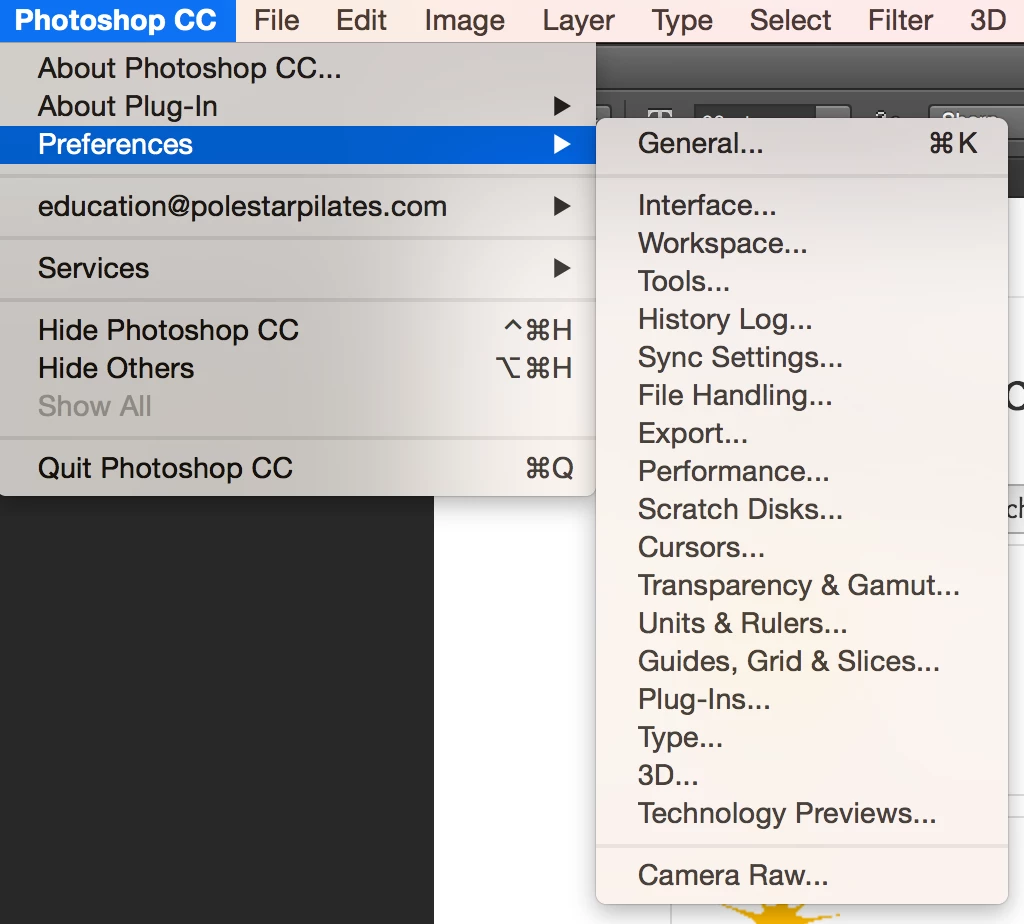Open Performance... preferences
1024x924 pixels.
click(802, 471)
